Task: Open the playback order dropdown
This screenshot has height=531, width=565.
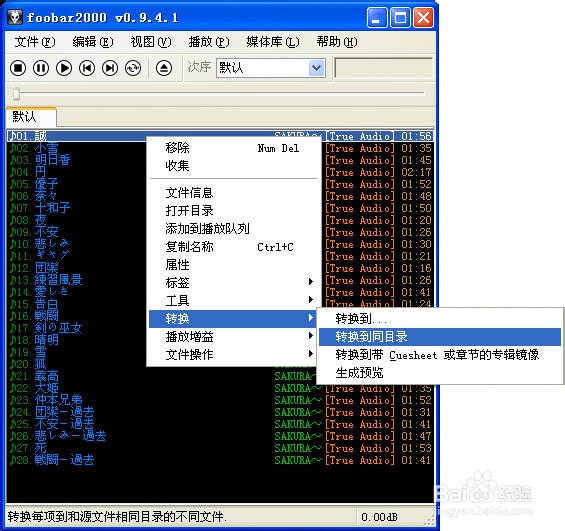Action: [316, 68]
